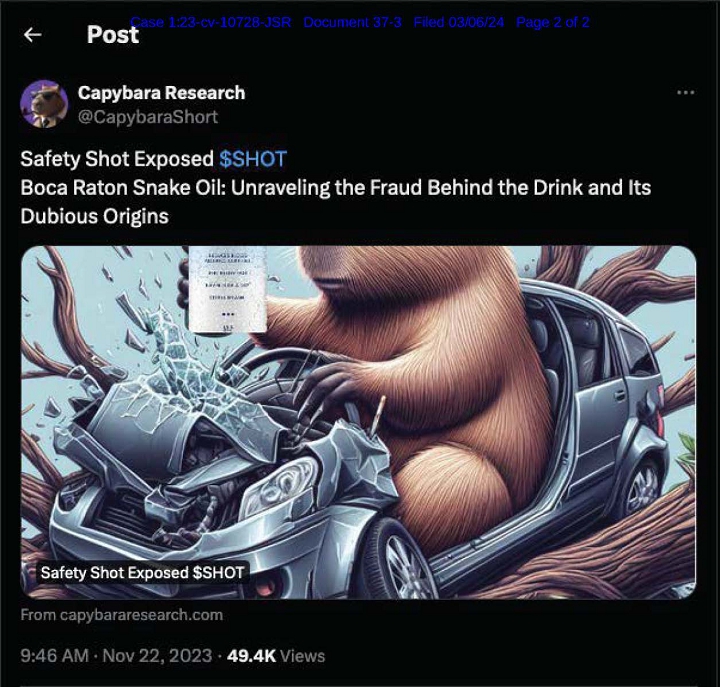720x687 pixels.
Task: Click the Page 2 of 2 indicator
Action: click(552, 22)
